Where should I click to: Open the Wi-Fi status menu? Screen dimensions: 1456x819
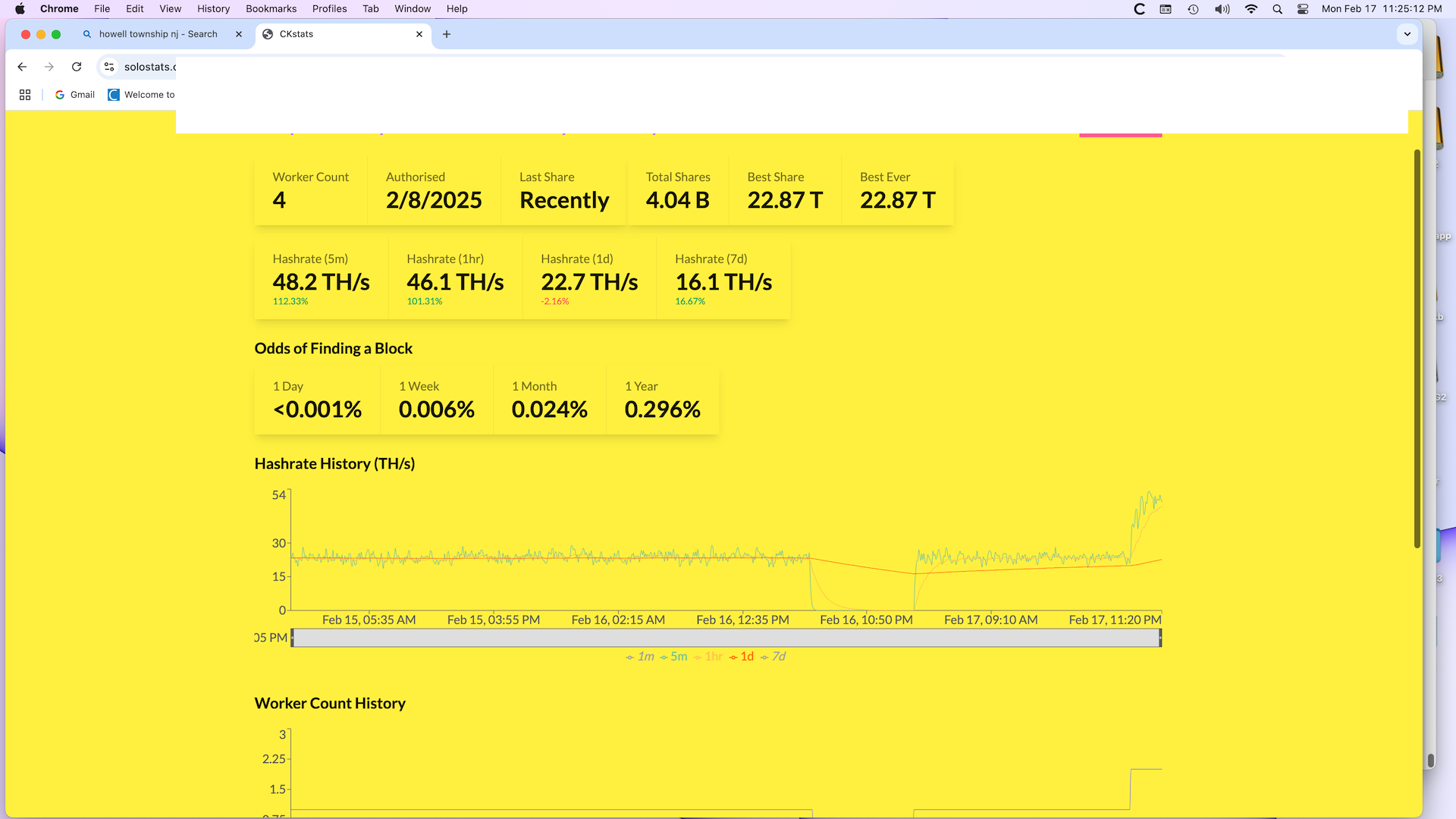pyautogui.click(x=1251, y=9)
